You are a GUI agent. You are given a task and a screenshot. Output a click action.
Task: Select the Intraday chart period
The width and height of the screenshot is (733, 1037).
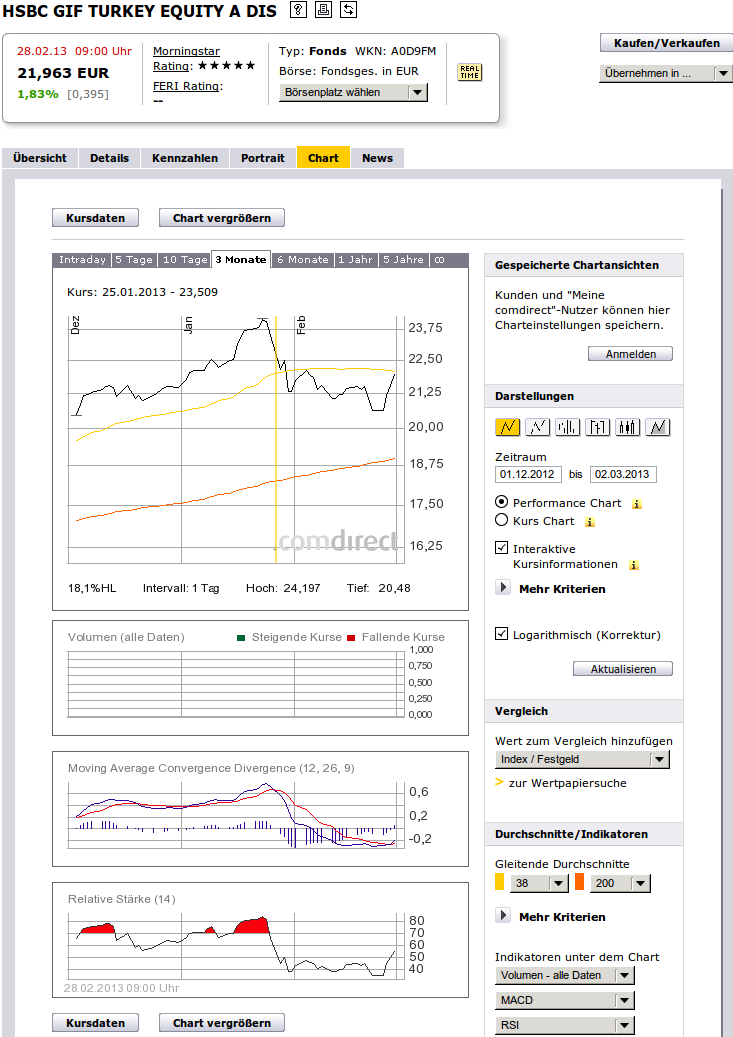pos(82,260)
